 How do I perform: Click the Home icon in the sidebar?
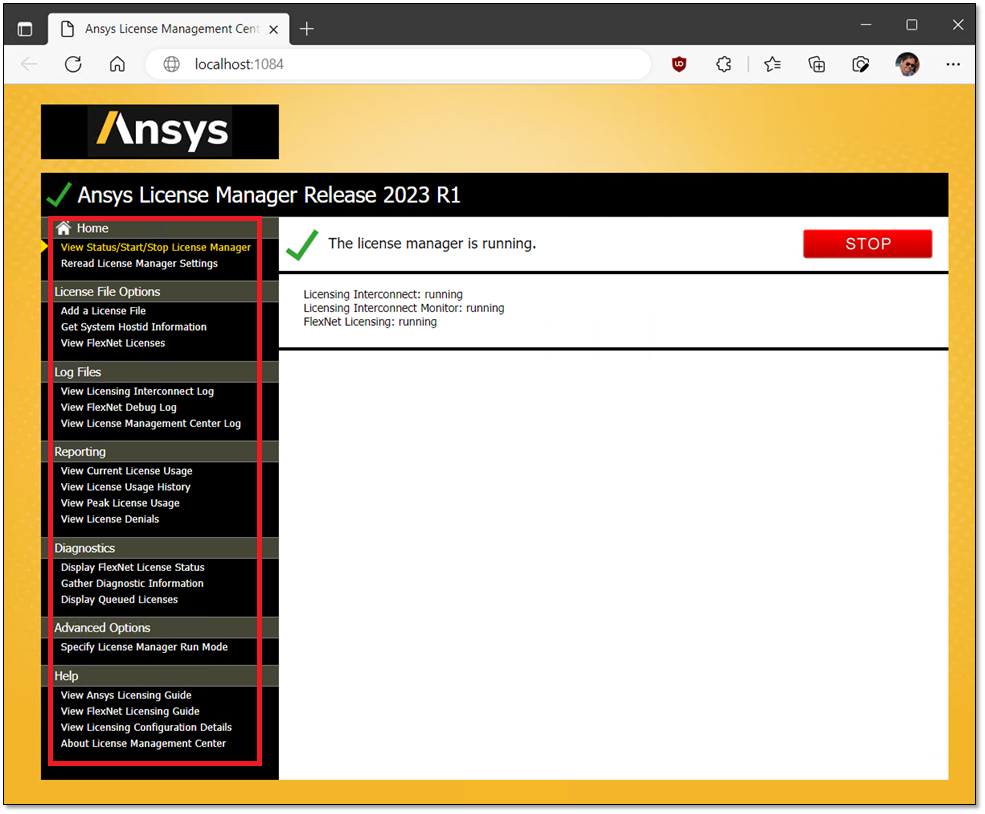pyautogui.click(x=63, y=228)
